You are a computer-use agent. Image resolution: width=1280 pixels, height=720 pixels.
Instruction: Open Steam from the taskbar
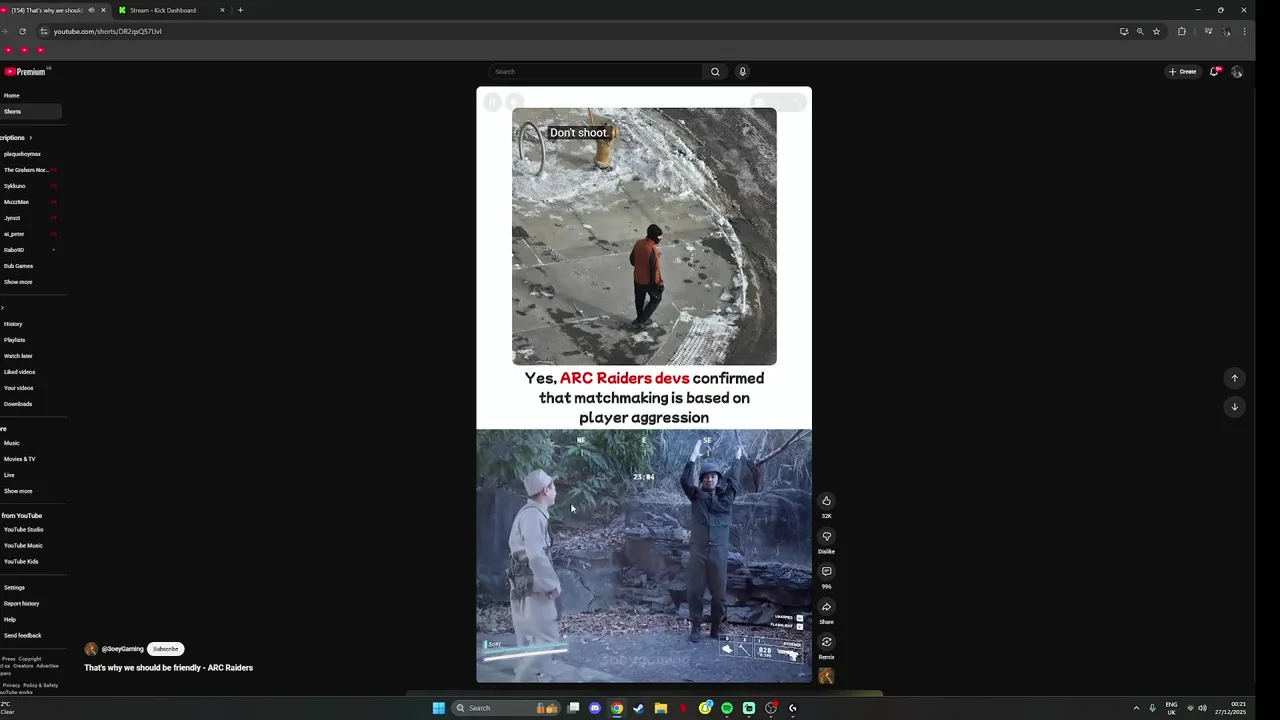tap(639, 708)
